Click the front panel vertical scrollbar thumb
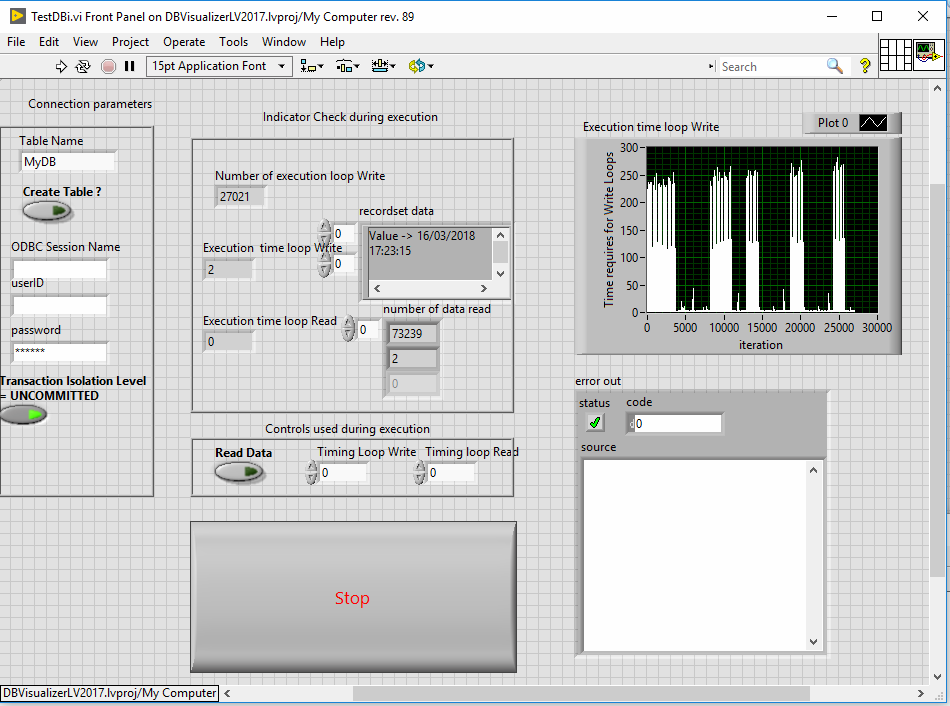 click(937, 380)
